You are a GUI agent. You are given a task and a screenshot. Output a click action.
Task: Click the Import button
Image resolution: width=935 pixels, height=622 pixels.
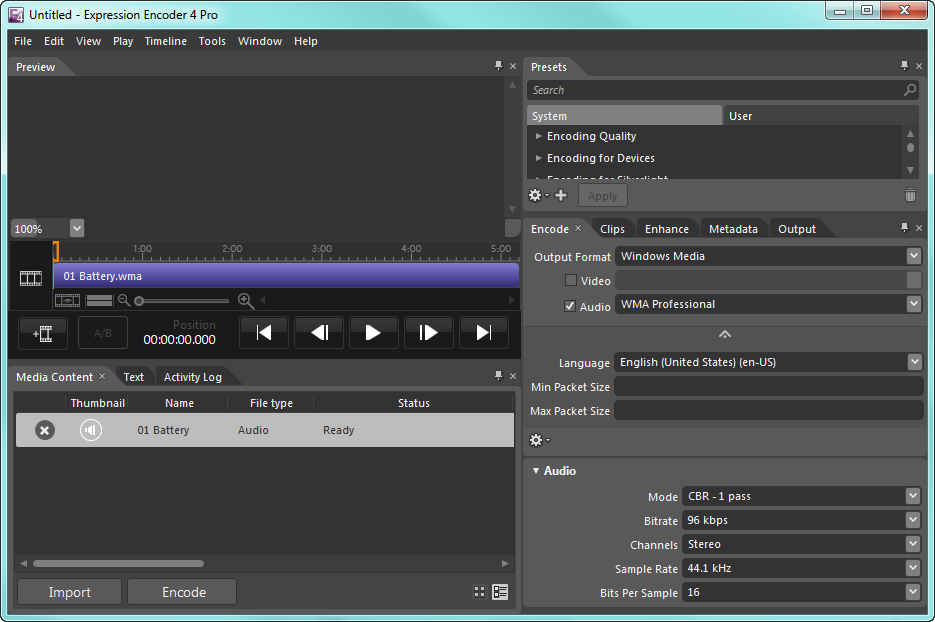69,592
